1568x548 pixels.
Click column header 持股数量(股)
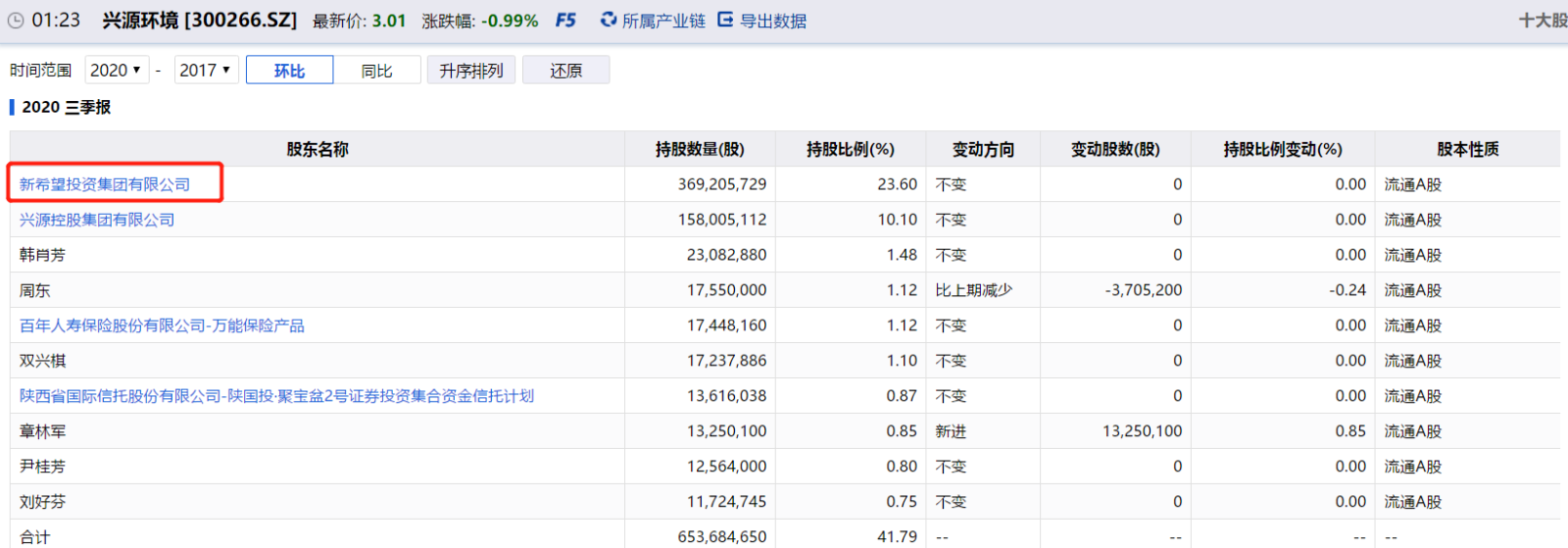pos(700,149)
